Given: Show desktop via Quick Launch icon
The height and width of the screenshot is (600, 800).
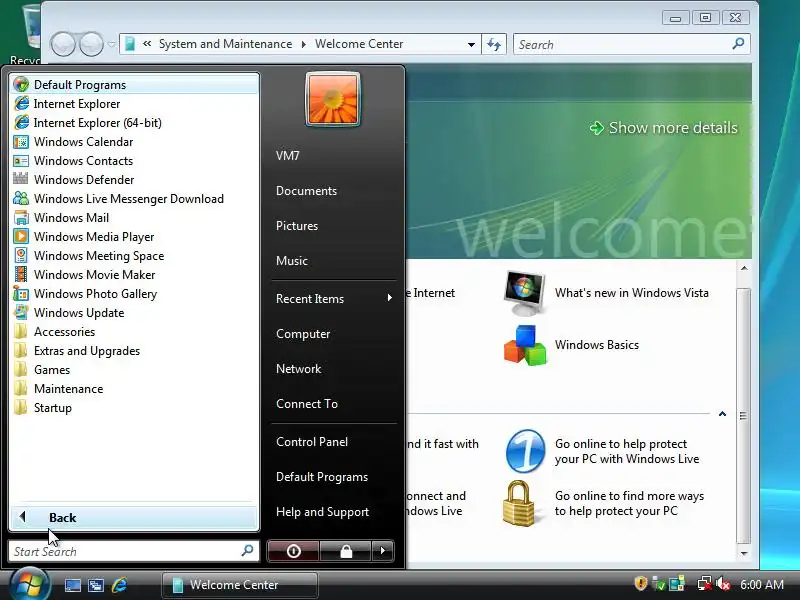Looking at the screenshot, I should 72,585.
